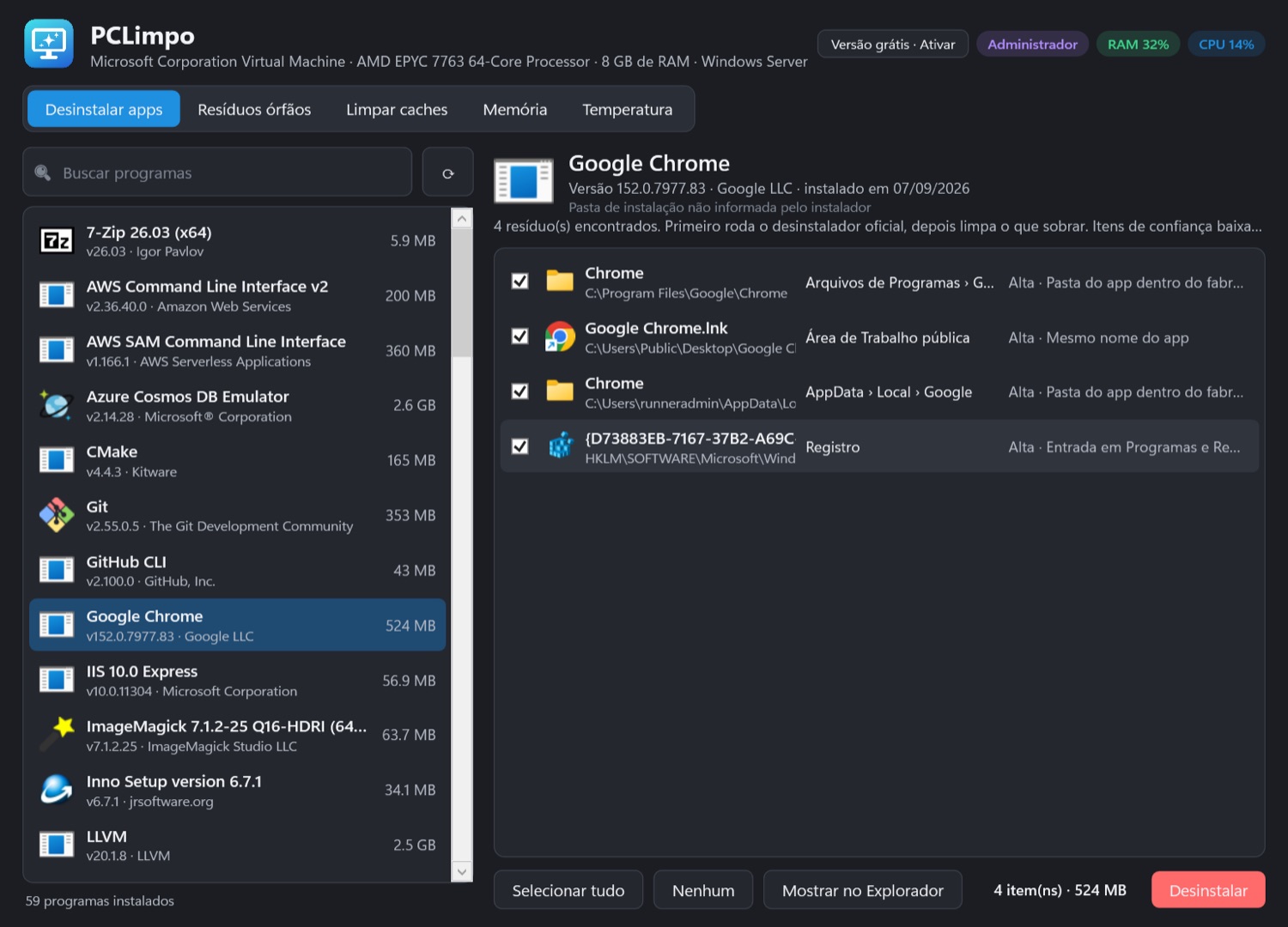Viewport: 1288px width, 927px height.
Task: Uncheck the Google Chrome.lnk shortcut item
Action: pyautogui.click(x=519, y=336)
